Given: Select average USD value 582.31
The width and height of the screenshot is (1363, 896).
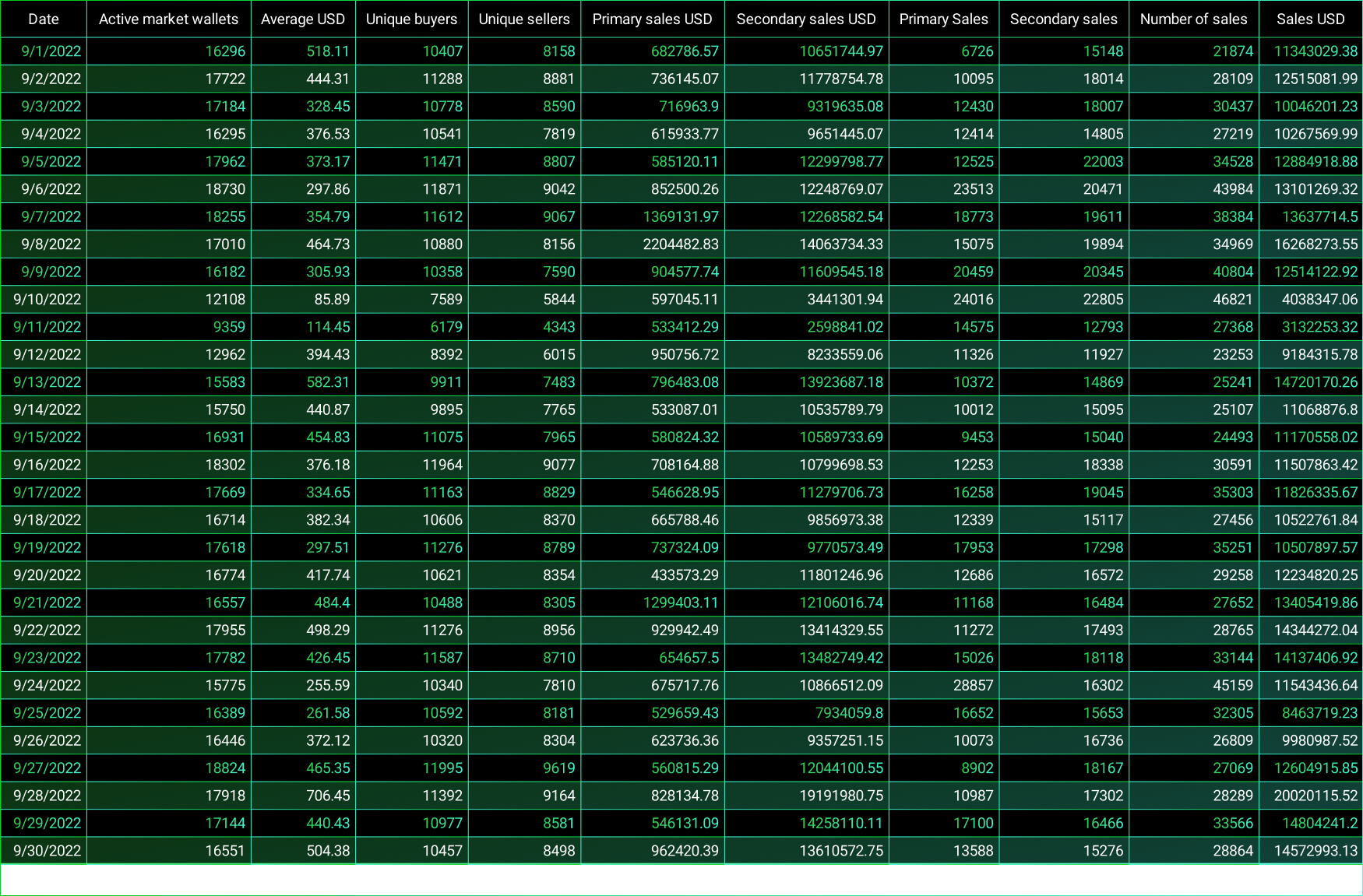Looking at the screenshot, I should tap(303, 382).
